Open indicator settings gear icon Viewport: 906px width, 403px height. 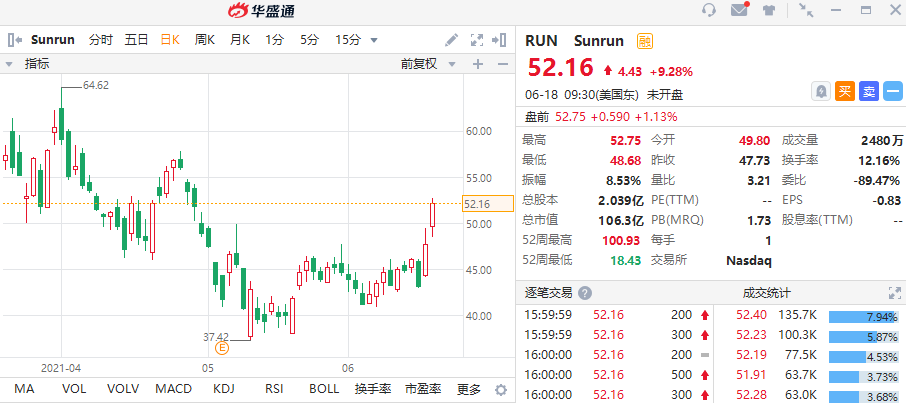[x=501, y=389]
